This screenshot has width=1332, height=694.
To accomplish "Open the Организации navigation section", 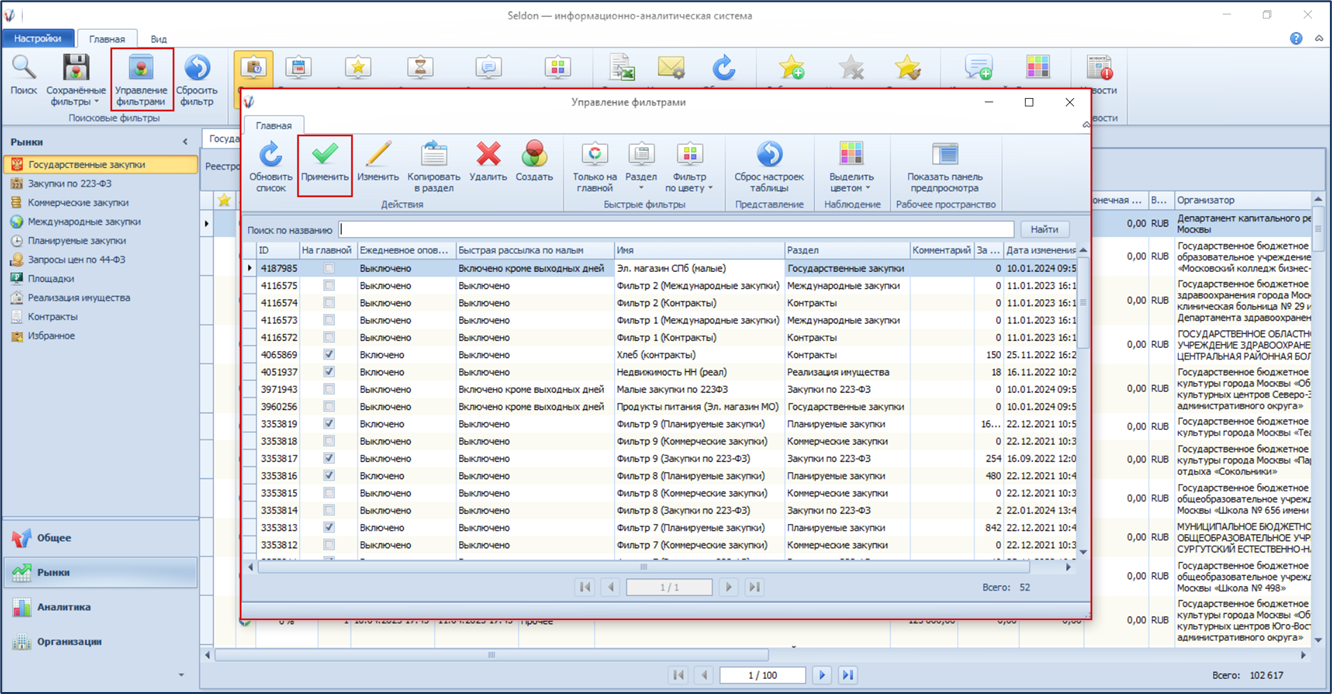I will 100,642.
